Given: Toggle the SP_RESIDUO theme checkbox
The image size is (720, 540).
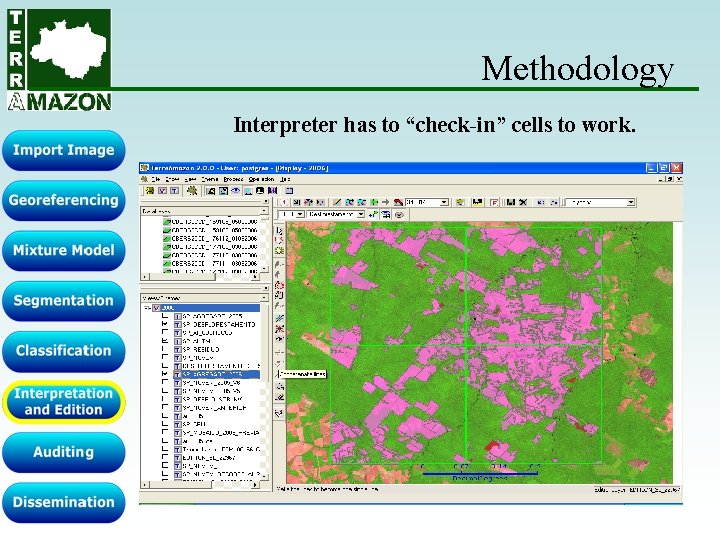Looking at the screenshot, I should 165,349.
